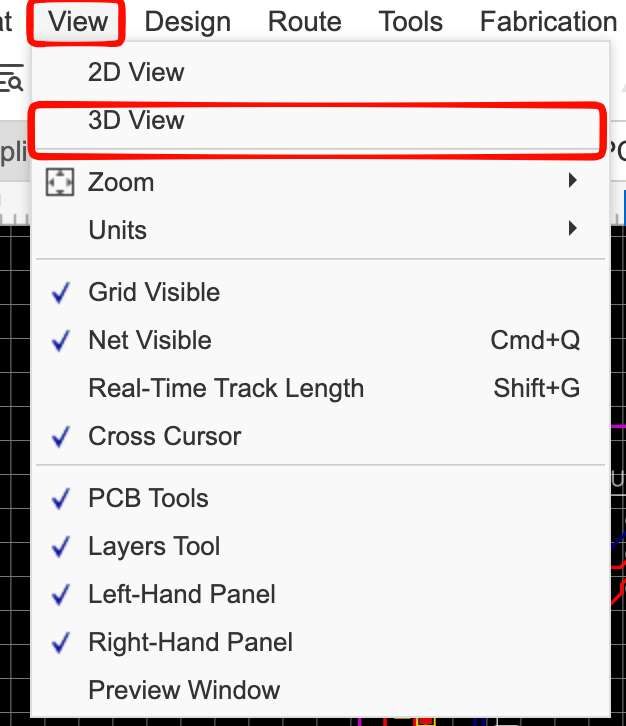Open the View menu
The image size is (626, 726).
click(x=77, y=21)
